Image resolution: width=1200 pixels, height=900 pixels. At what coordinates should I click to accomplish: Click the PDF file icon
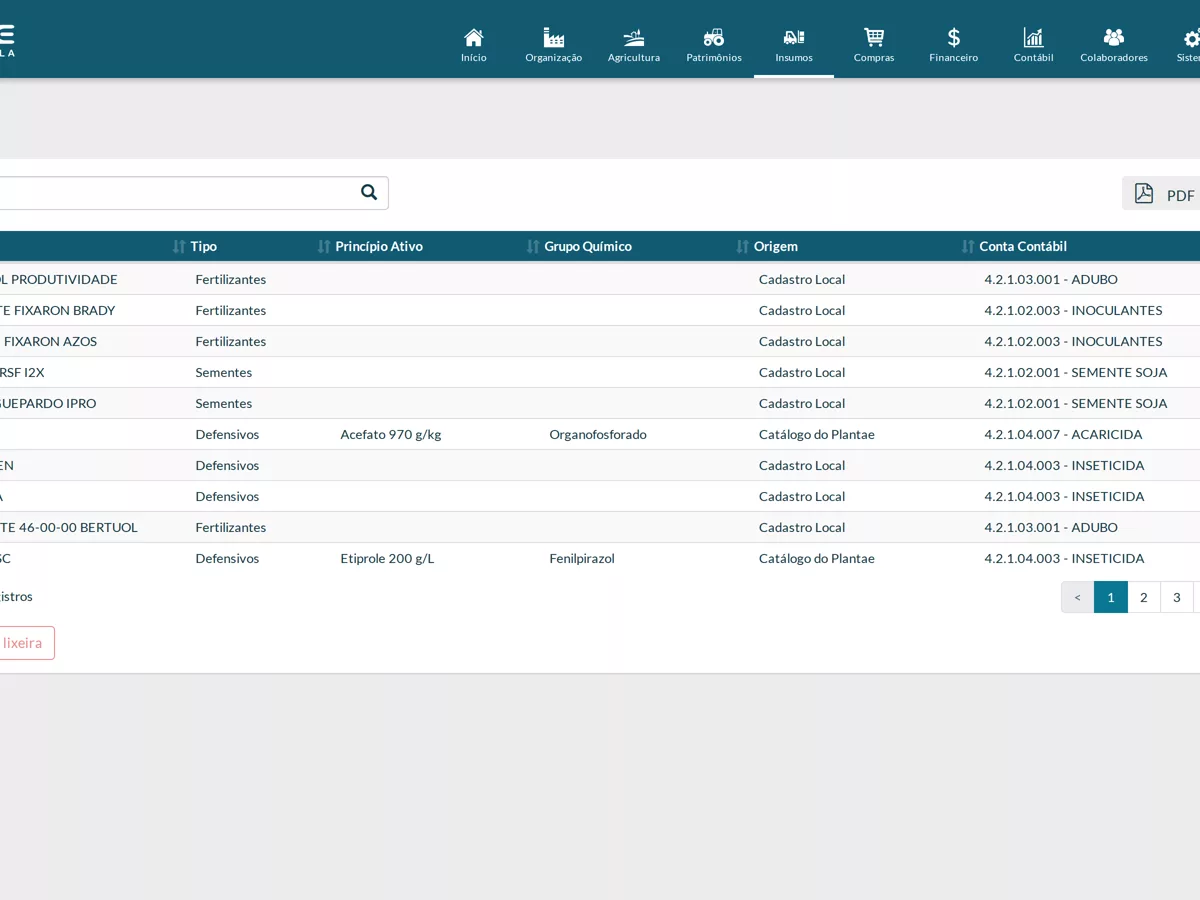pos(1144,194)
